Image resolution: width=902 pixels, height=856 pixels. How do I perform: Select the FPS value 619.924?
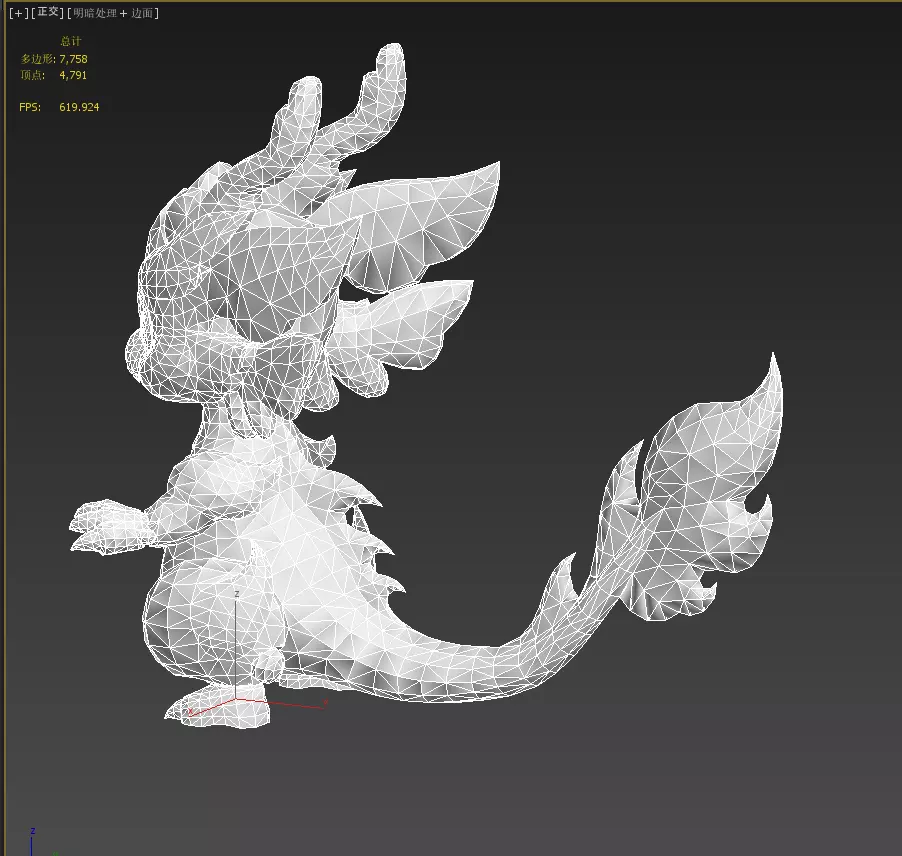pos(79,107)
